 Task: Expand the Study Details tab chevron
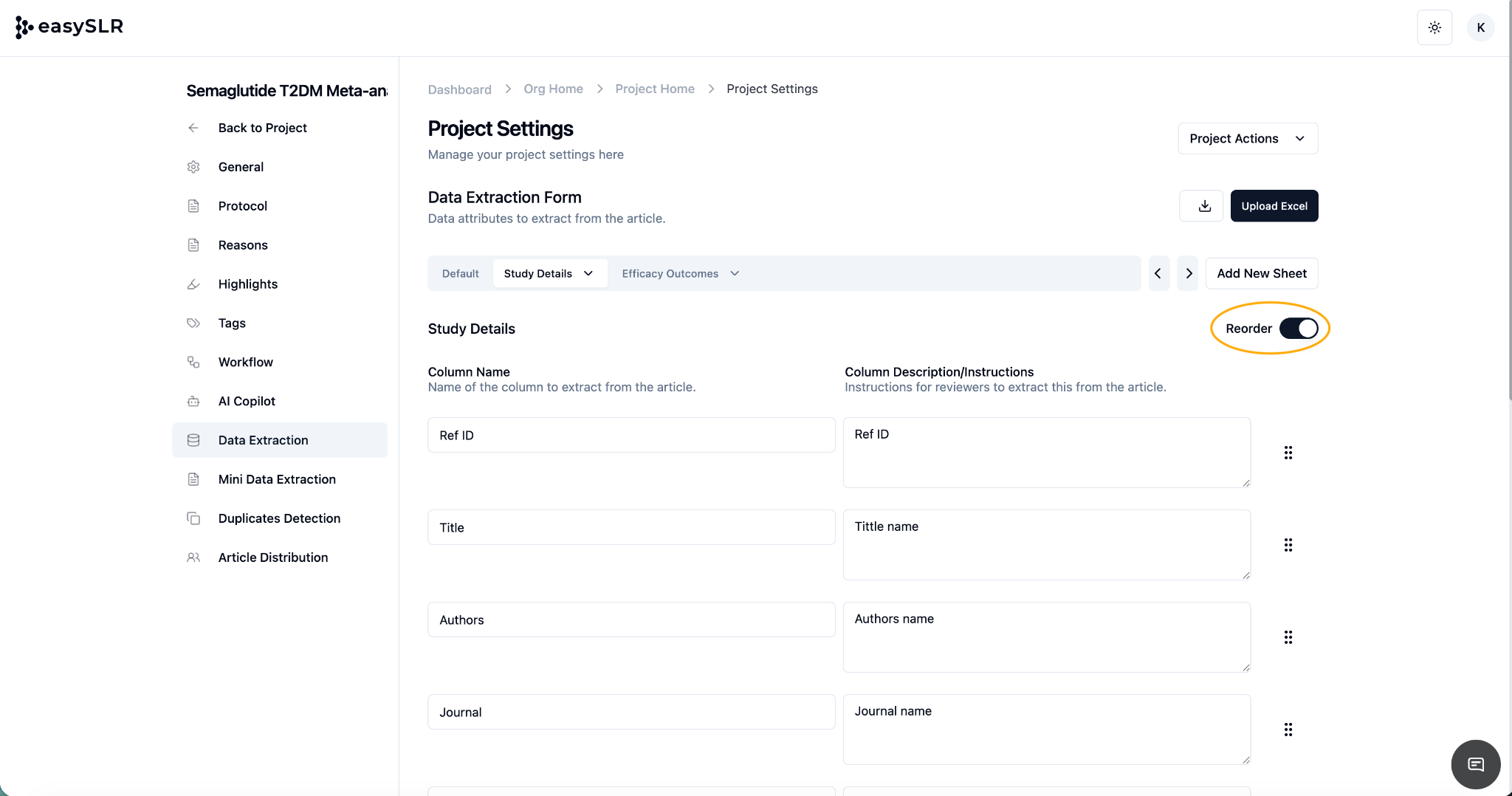588,274
